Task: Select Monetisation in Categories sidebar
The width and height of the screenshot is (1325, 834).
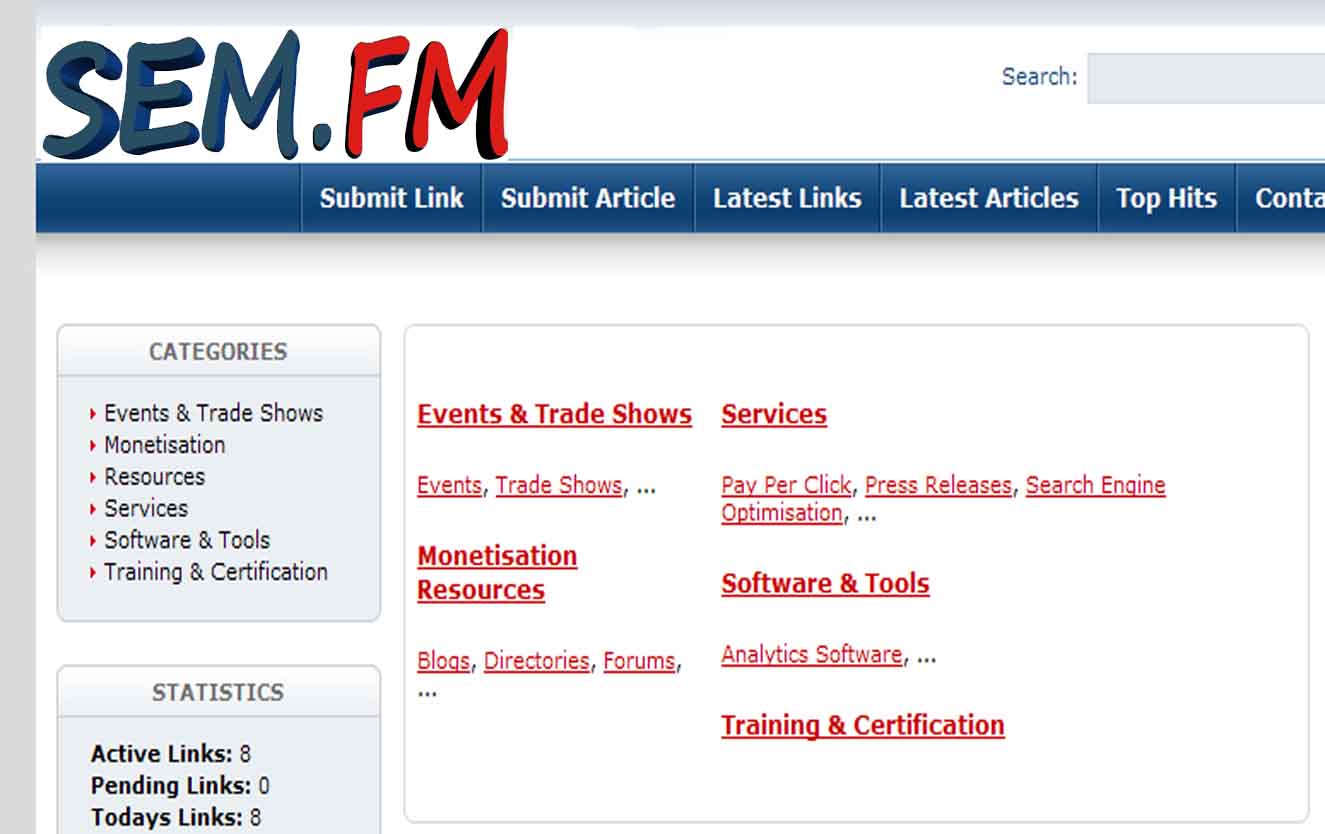Action: pos(165,445)
